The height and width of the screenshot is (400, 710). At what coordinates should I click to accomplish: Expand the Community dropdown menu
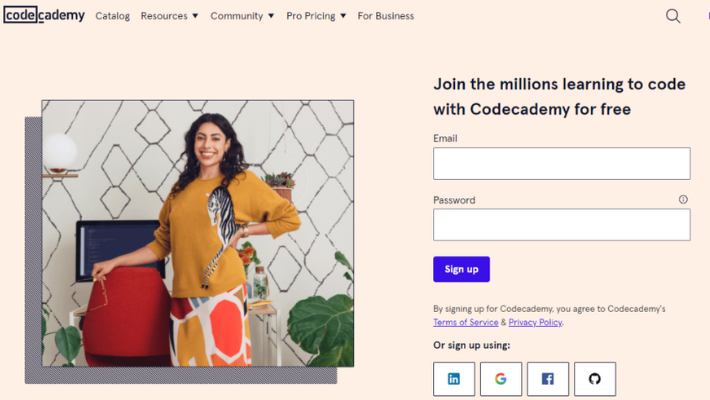tap(241, 16)
